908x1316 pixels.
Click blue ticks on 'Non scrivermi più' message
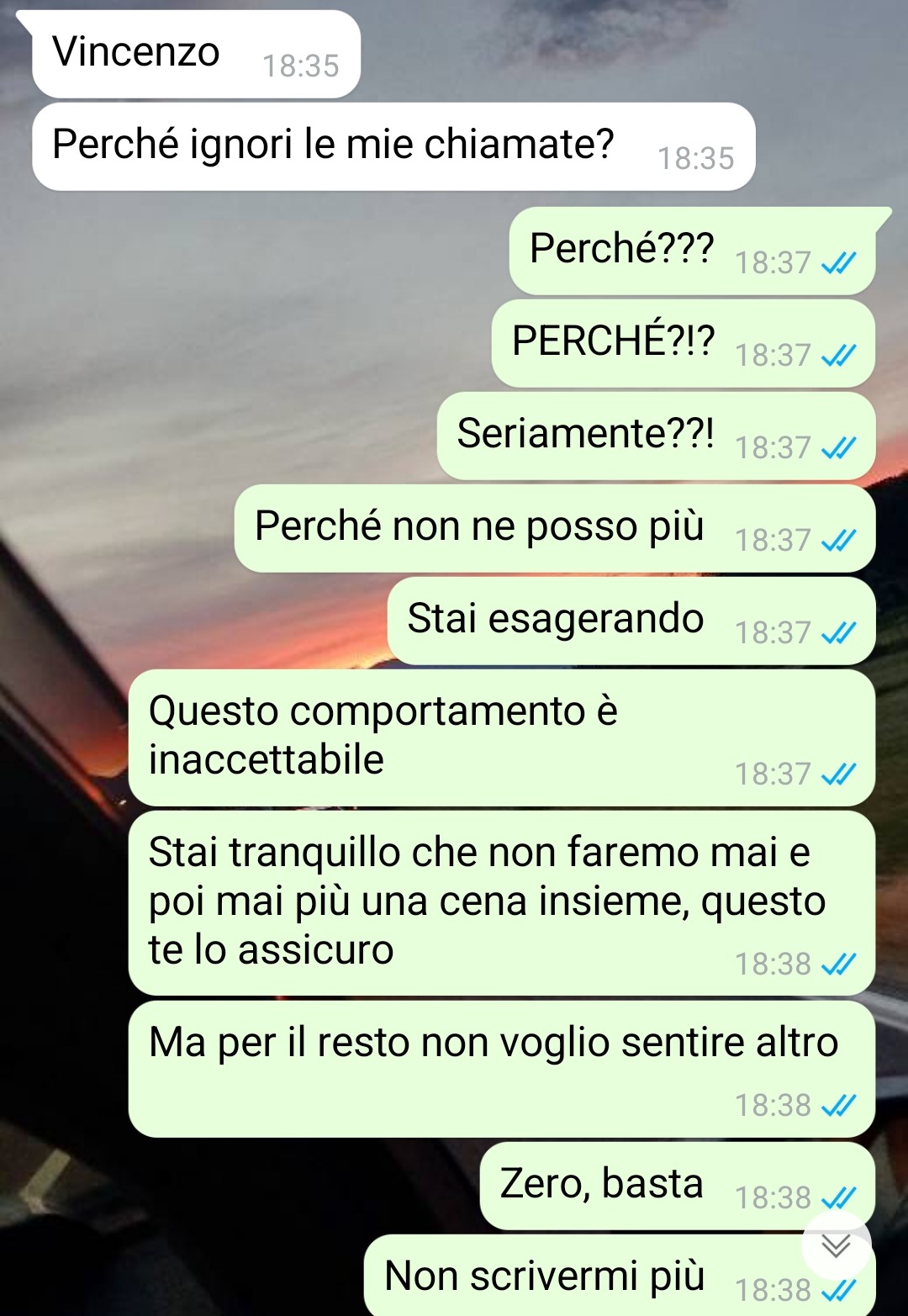pos(838,1291)
